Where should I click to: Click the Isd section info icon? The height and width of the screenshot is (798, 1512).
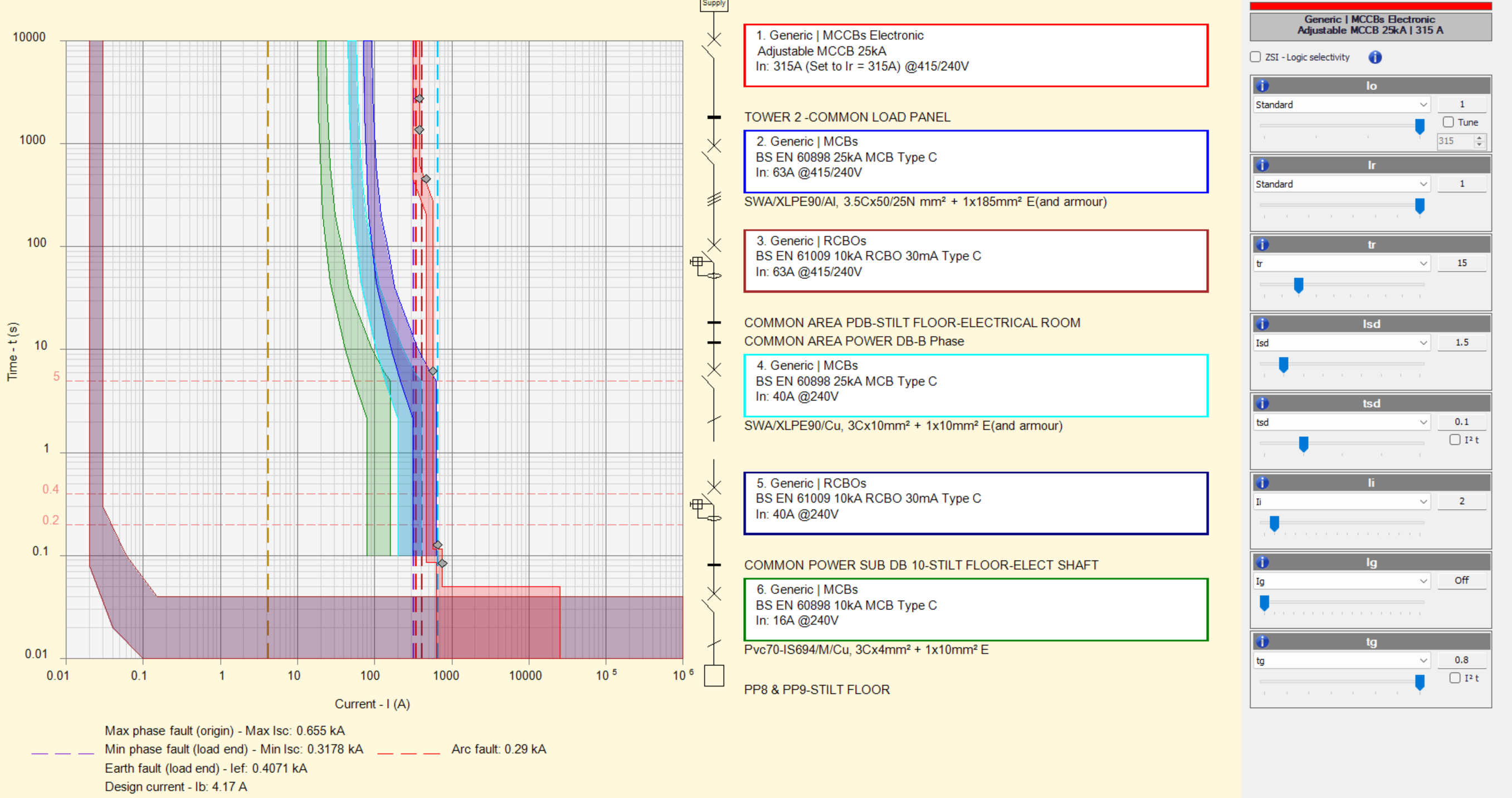pyautogui.click(x=1262, y=324)
